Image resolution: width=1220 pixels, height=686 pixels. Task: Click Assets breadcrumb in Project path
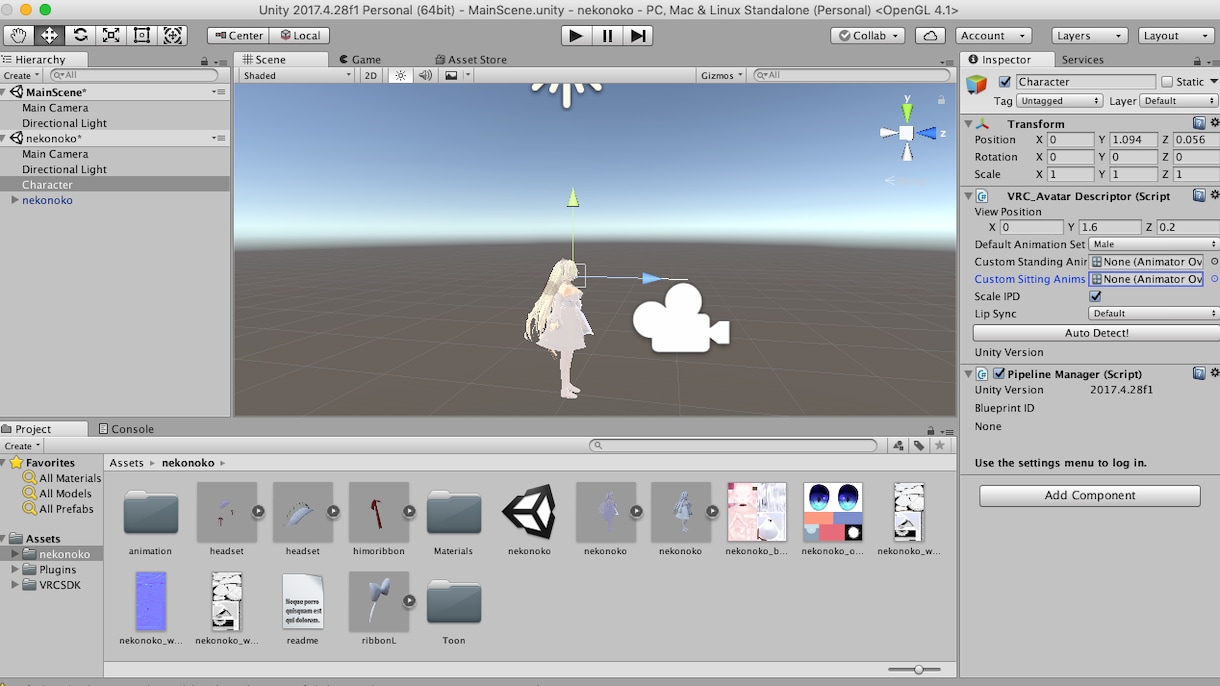coord(127,463)
